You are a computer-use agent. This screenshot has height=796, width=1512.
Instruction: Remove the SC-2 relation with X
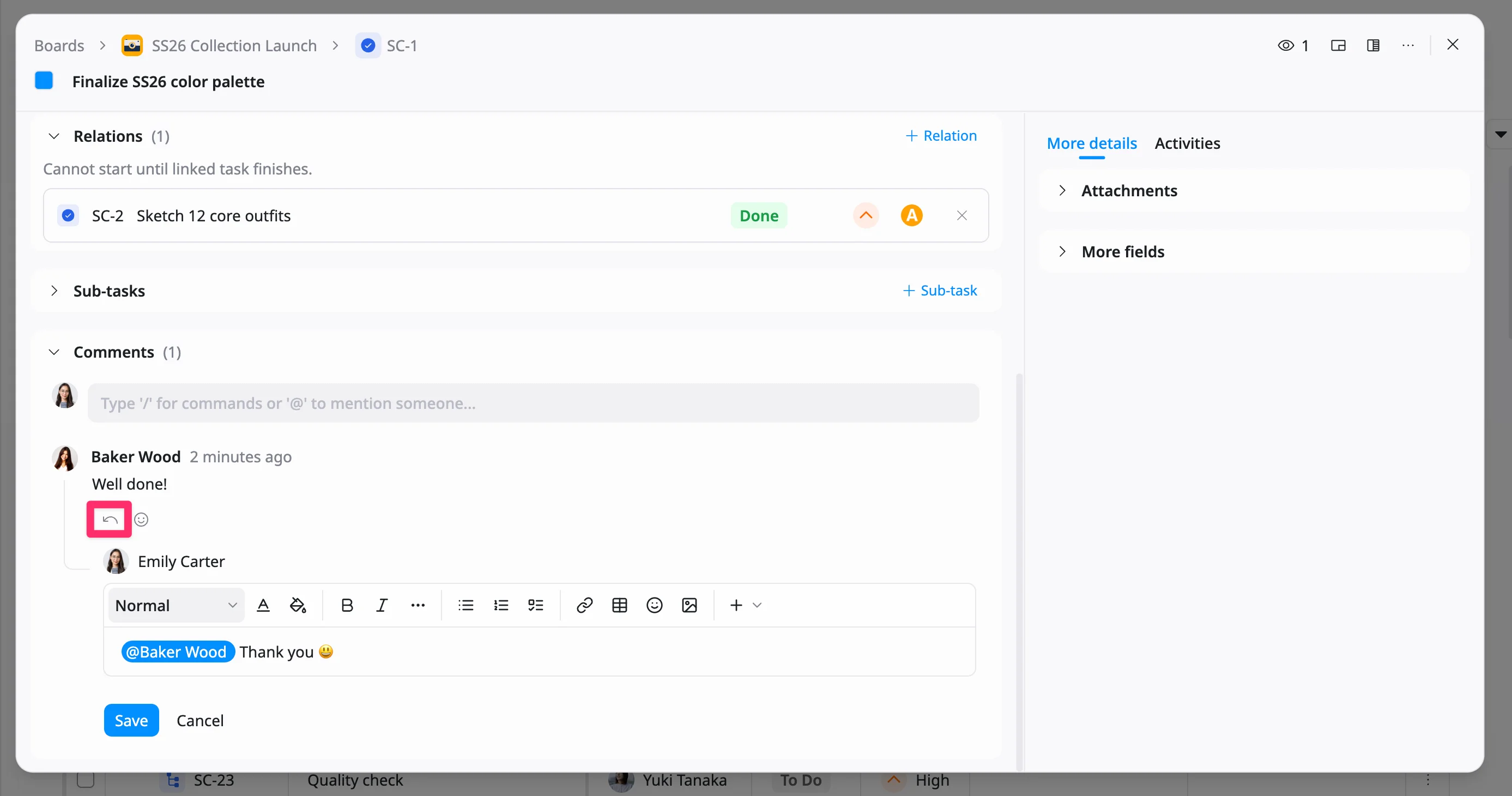coord(961,215)
